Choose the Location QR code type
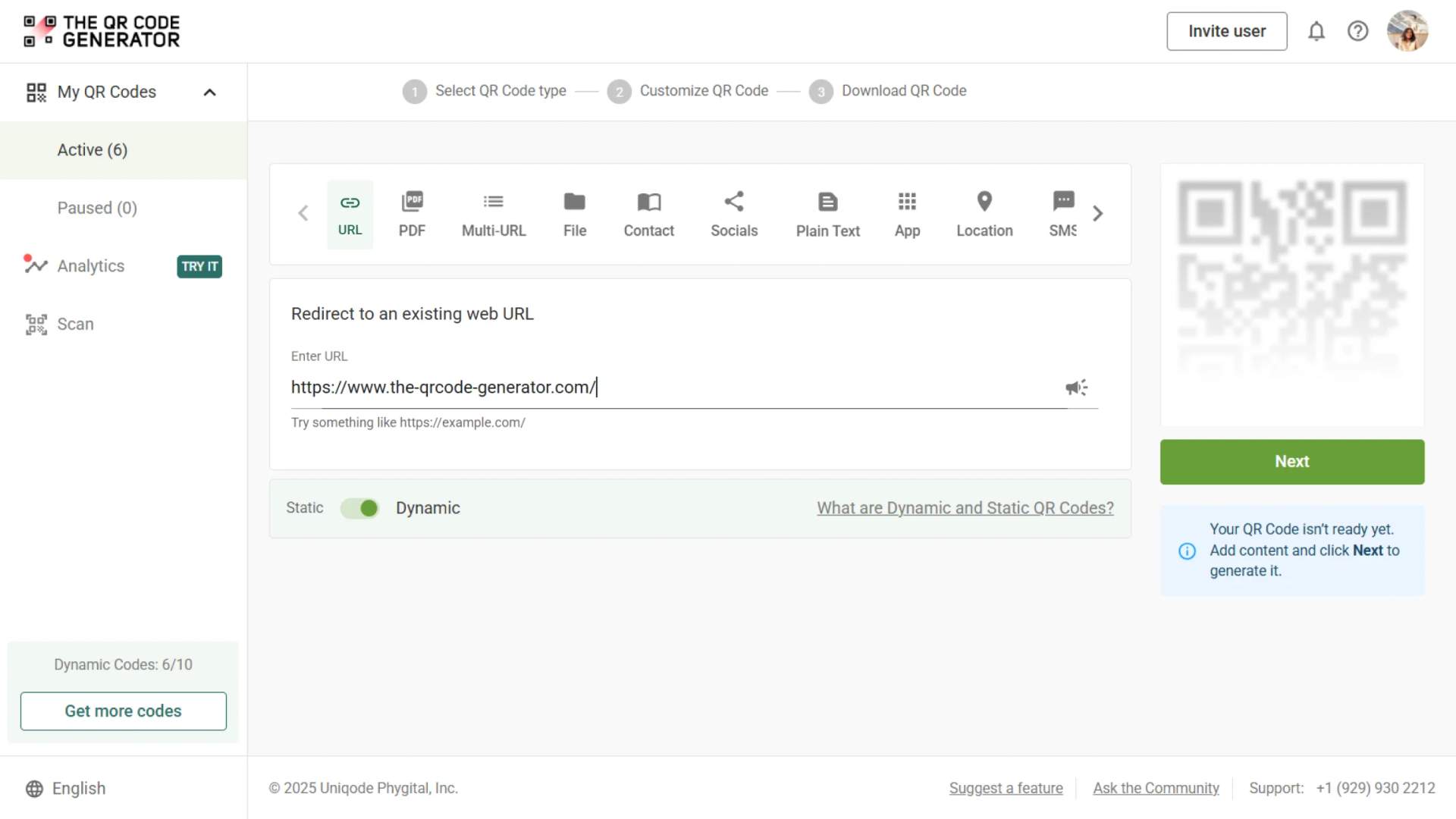1456x819 pixels. tap(984, 215)
